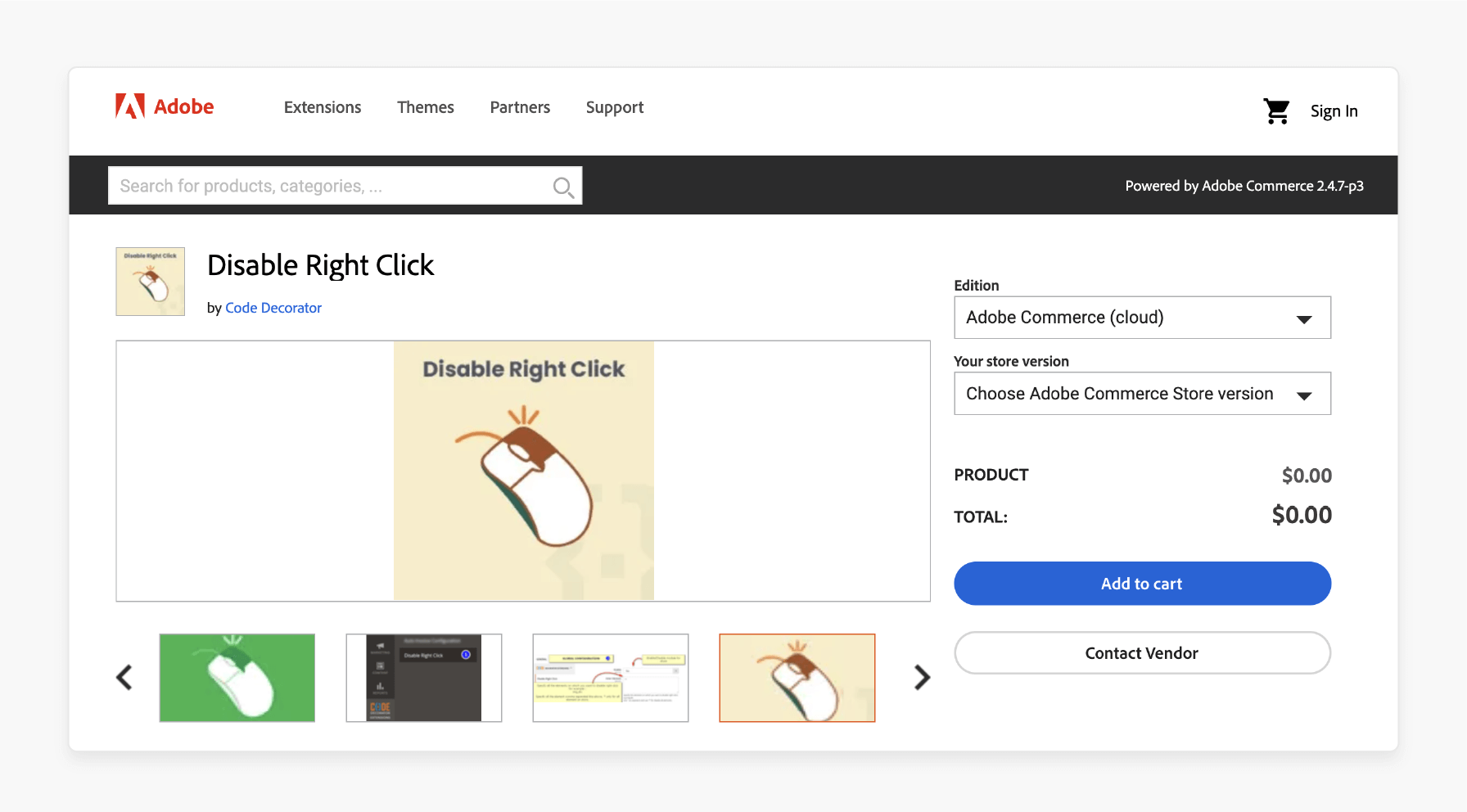This screenshot has width=1467, height=812.
Task: Click the Sign In link
Action: click(x=1334, y=111)
